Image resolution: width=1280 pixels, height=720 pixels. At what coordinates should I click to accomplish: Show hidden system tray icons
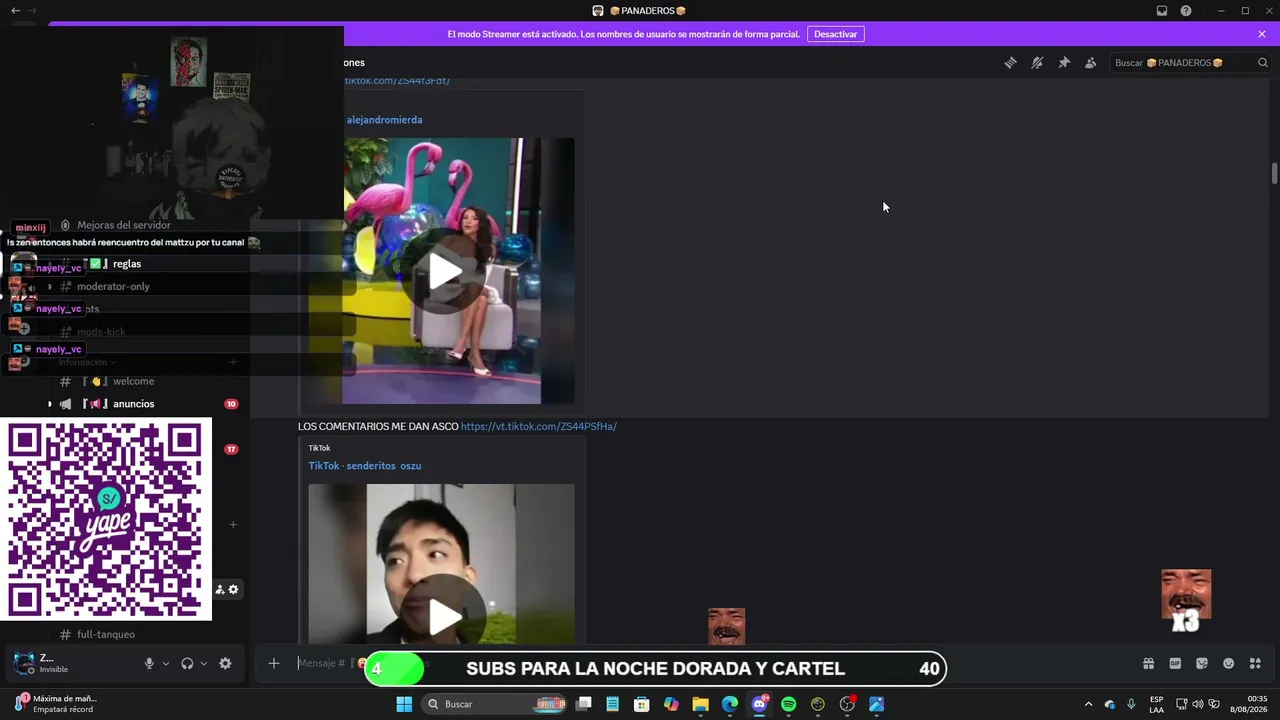point(1089,704)
